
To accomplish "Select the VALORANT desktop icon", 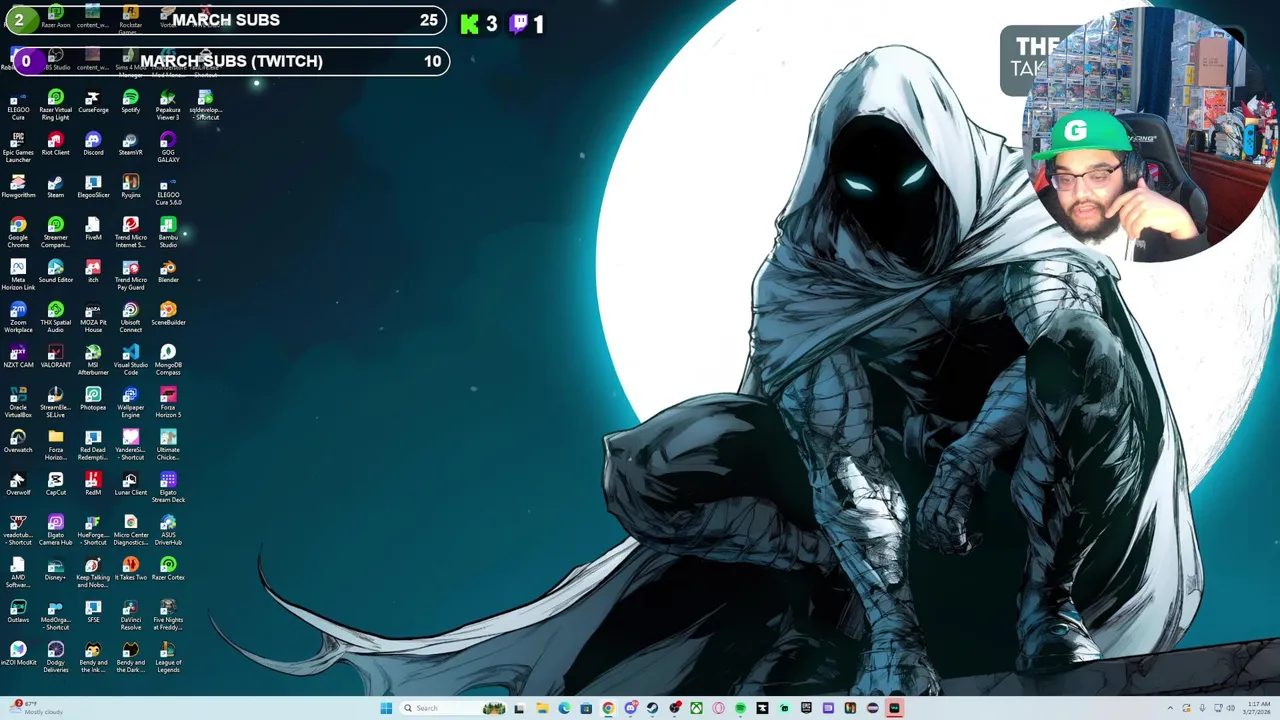I will (x=56, y=357).
